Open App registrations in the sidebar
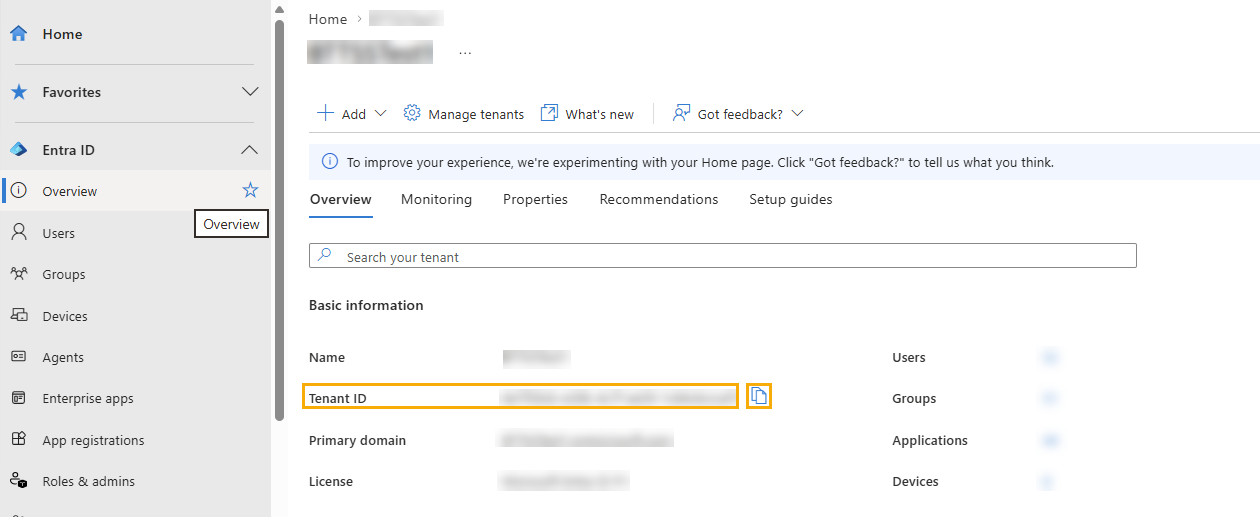The height and width of the screenshot is (517, 1260). pos(135,440)
